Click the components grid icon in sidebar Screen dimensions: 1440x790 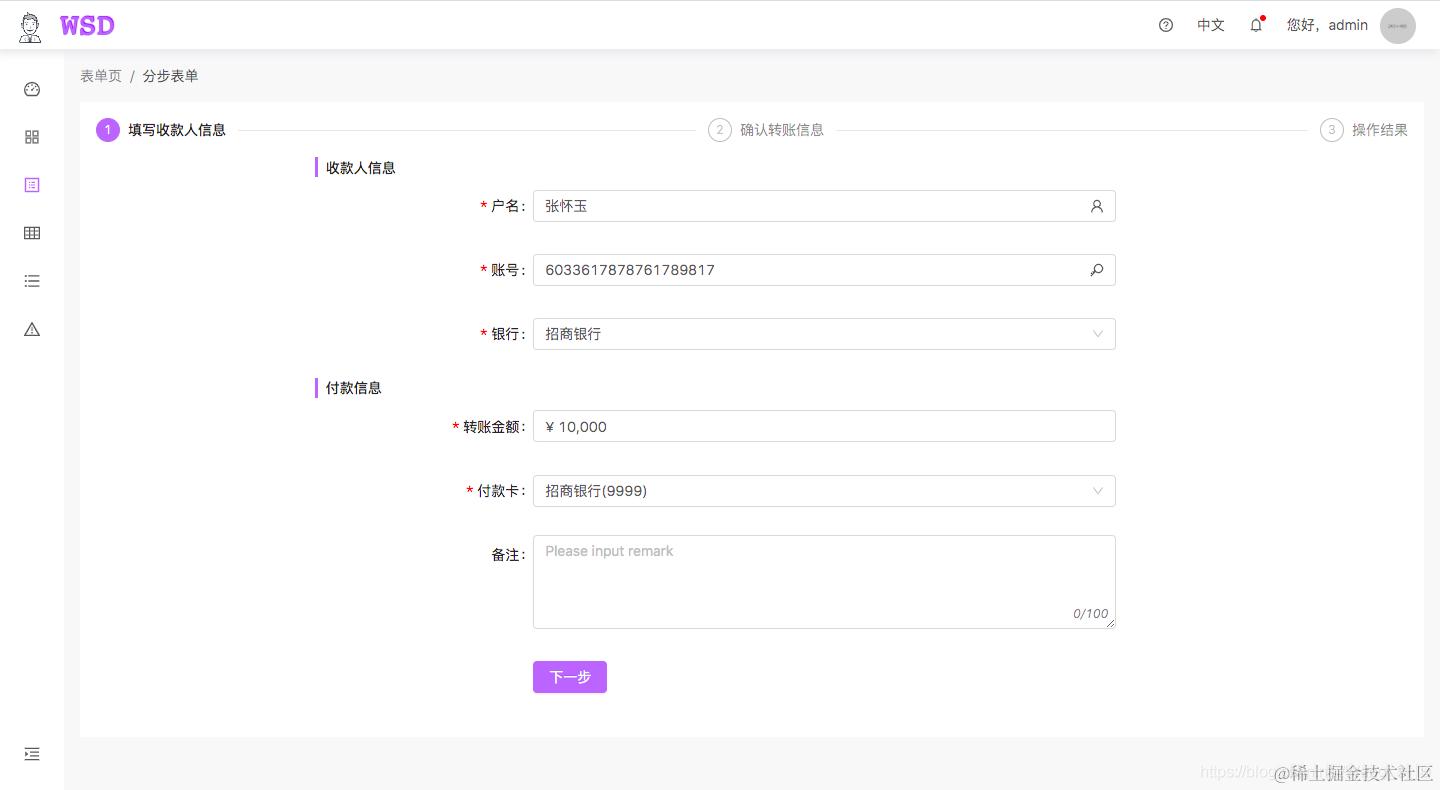[x=31, y=137]
